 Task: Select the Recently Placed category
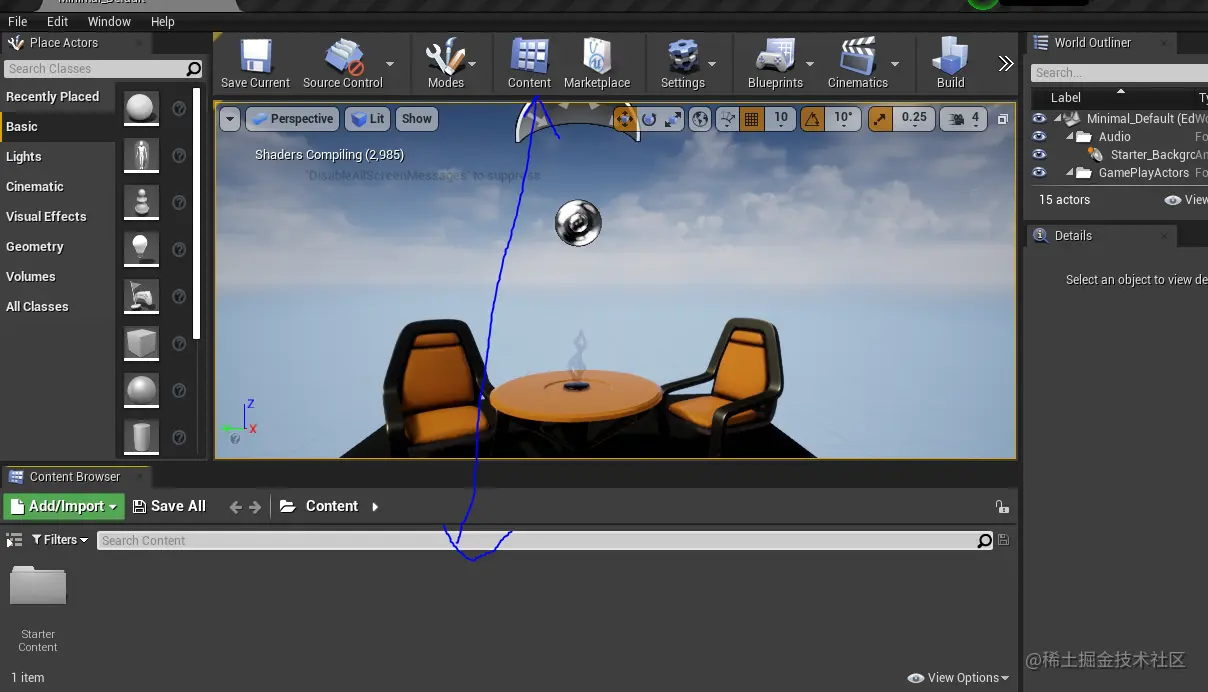click(58, 97)
